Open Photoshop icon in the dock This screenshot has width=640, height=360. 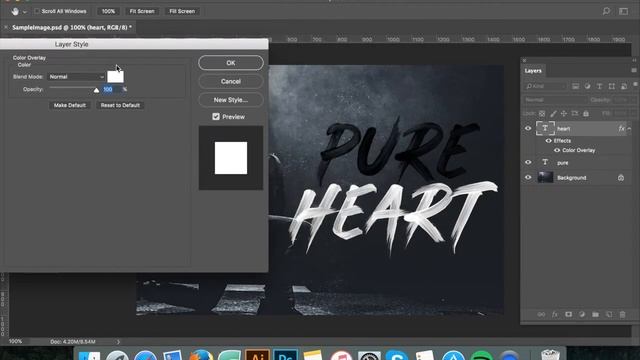285,355
